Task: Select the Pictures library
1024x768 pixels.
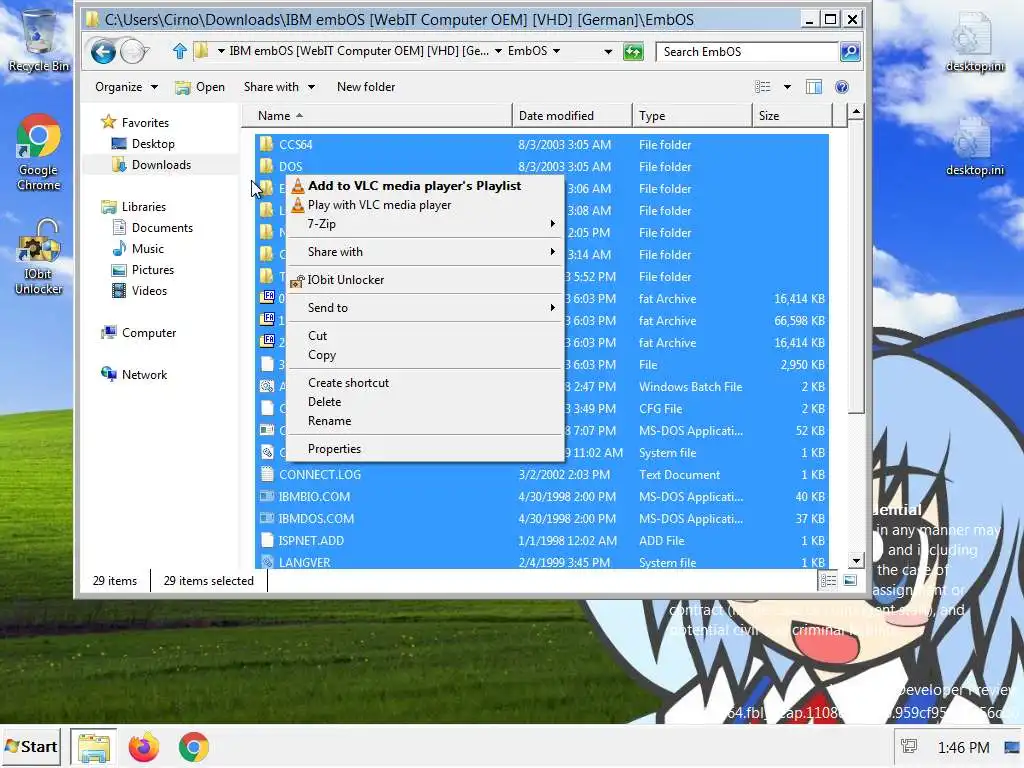Action: click(152, 269)
